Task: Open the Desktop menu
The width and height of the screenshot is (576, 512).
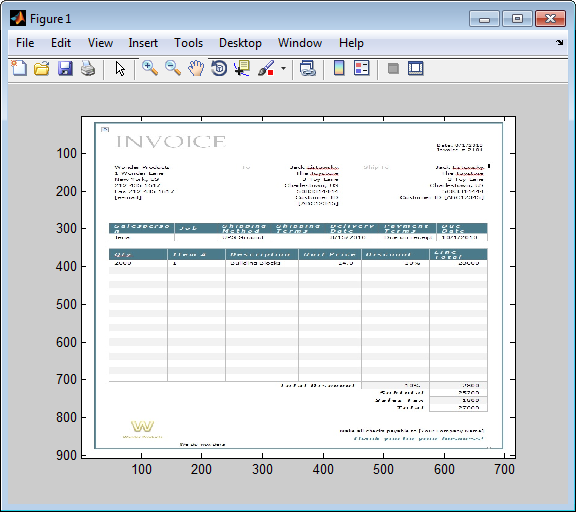Action: coord(240,43)
